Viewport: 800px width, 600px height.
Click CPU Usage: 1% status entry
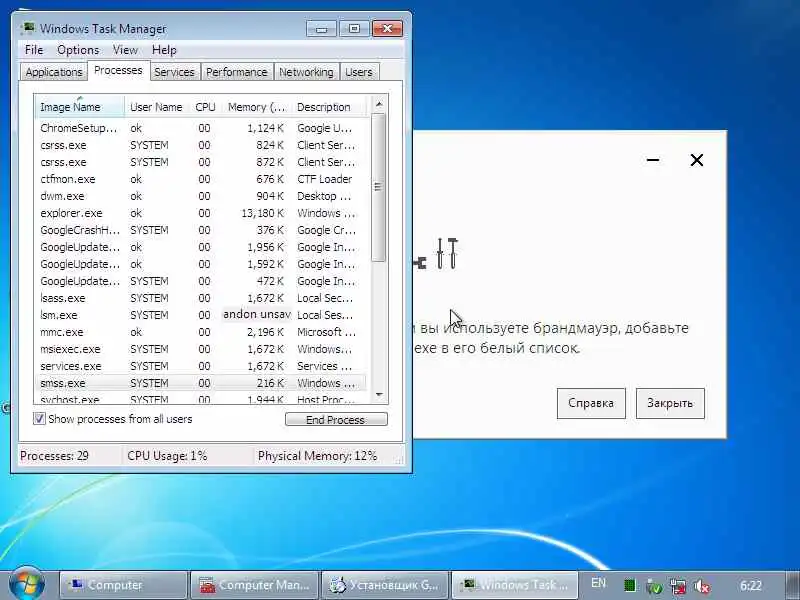[x=167, y=456]
